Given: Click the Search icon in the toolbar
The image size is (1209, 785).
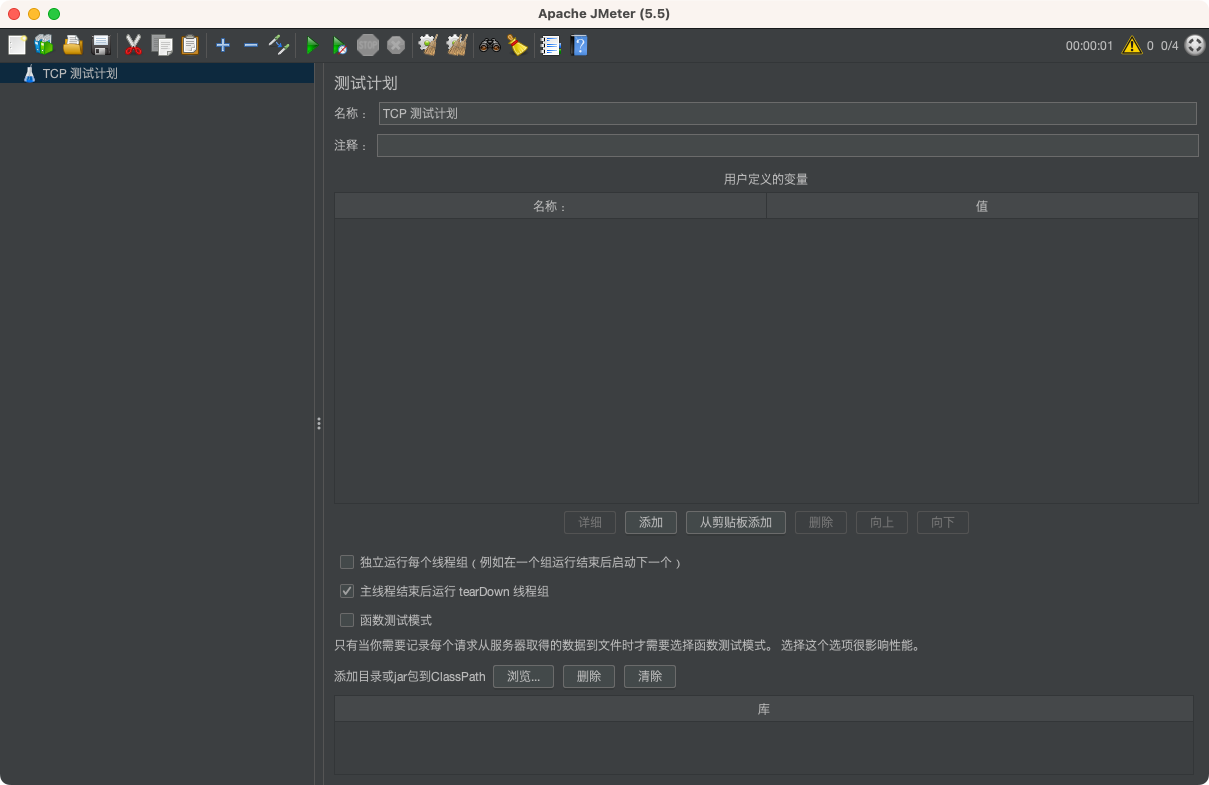Looking at the screenshot, I should [x=489, y=45].
